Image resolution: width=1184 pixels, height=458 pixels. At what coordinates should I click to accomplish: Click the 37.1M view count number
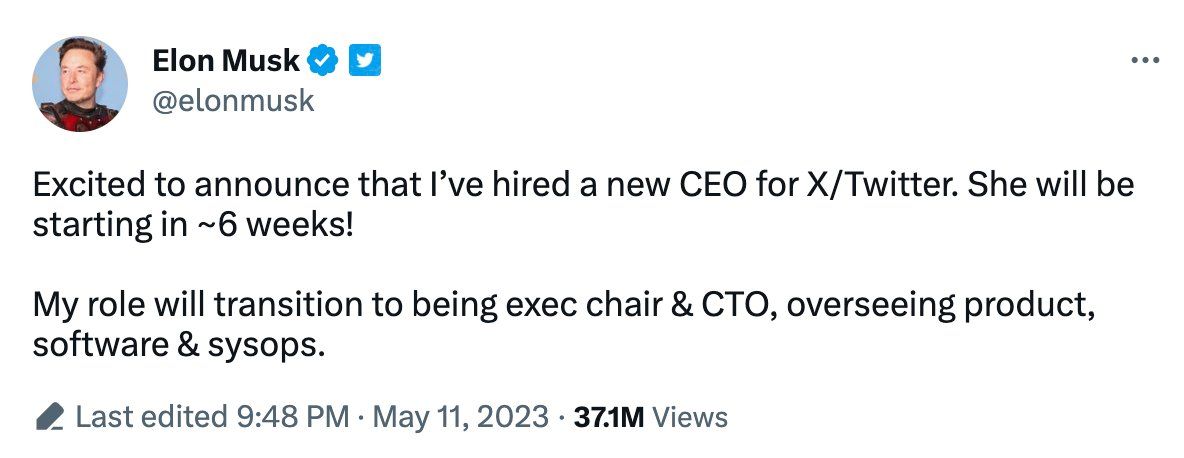click(609, 417)
